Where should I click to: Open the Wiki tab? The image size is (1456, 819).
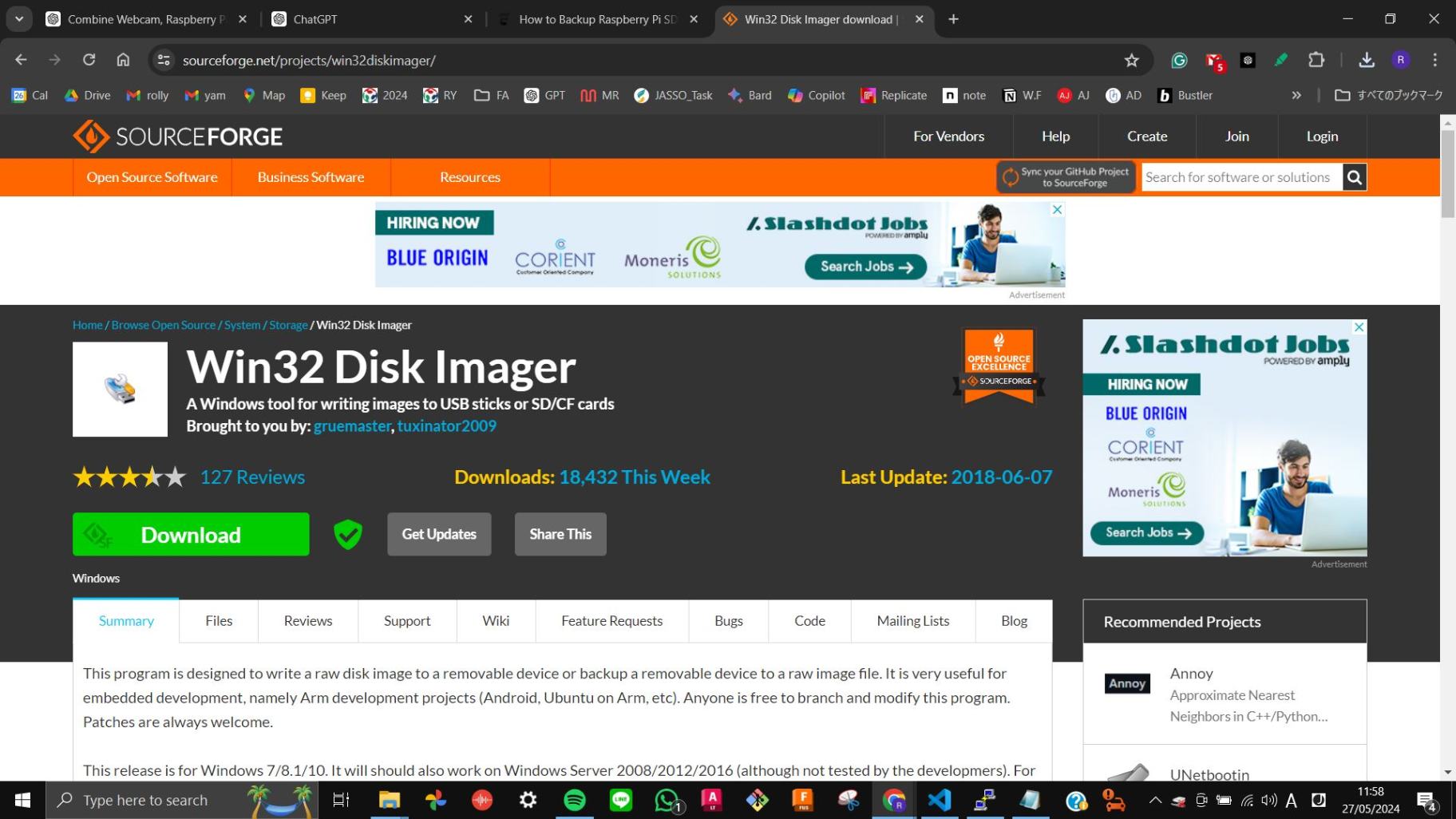pos(496,621)
